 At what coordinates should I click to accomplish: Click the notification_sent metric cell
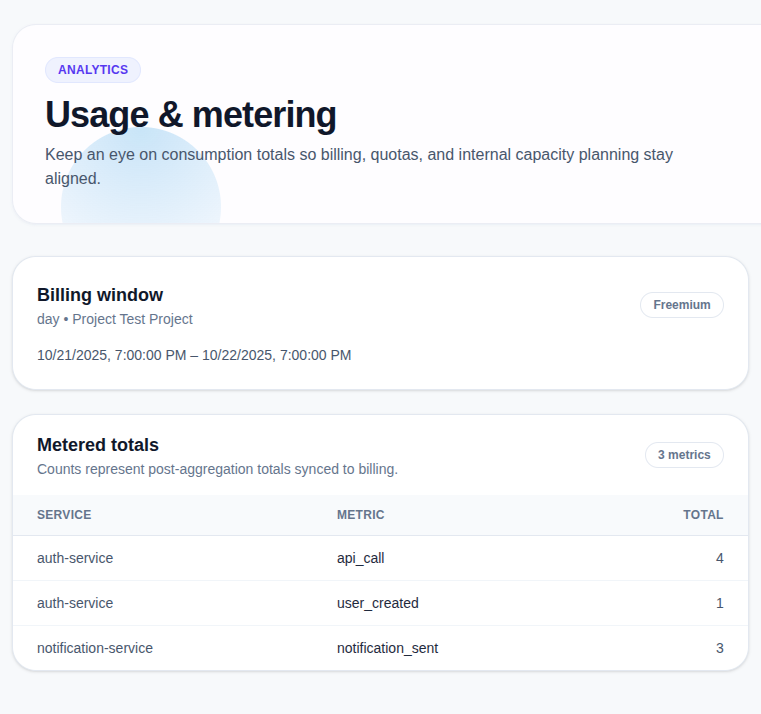387,648
